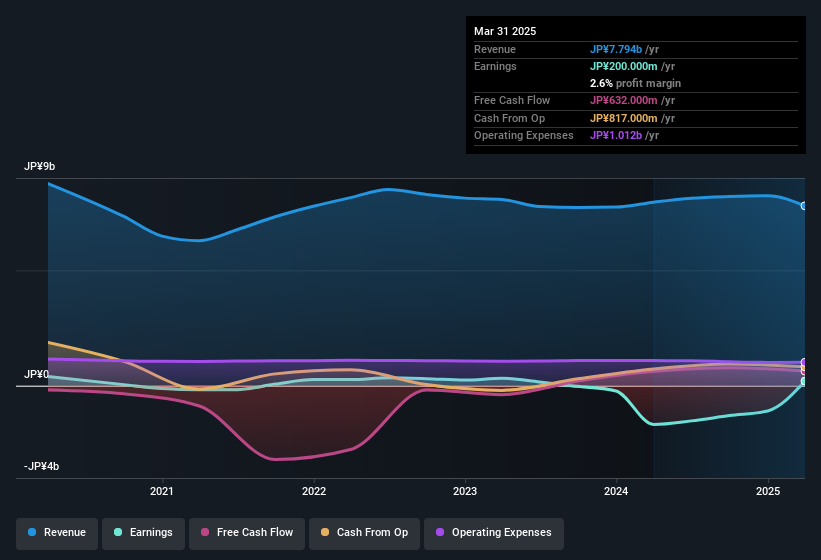The width and height of the screenshot is (821, 560).
Task: Click the Cash From Op label in tooltip
Action: tap(509, 118)
